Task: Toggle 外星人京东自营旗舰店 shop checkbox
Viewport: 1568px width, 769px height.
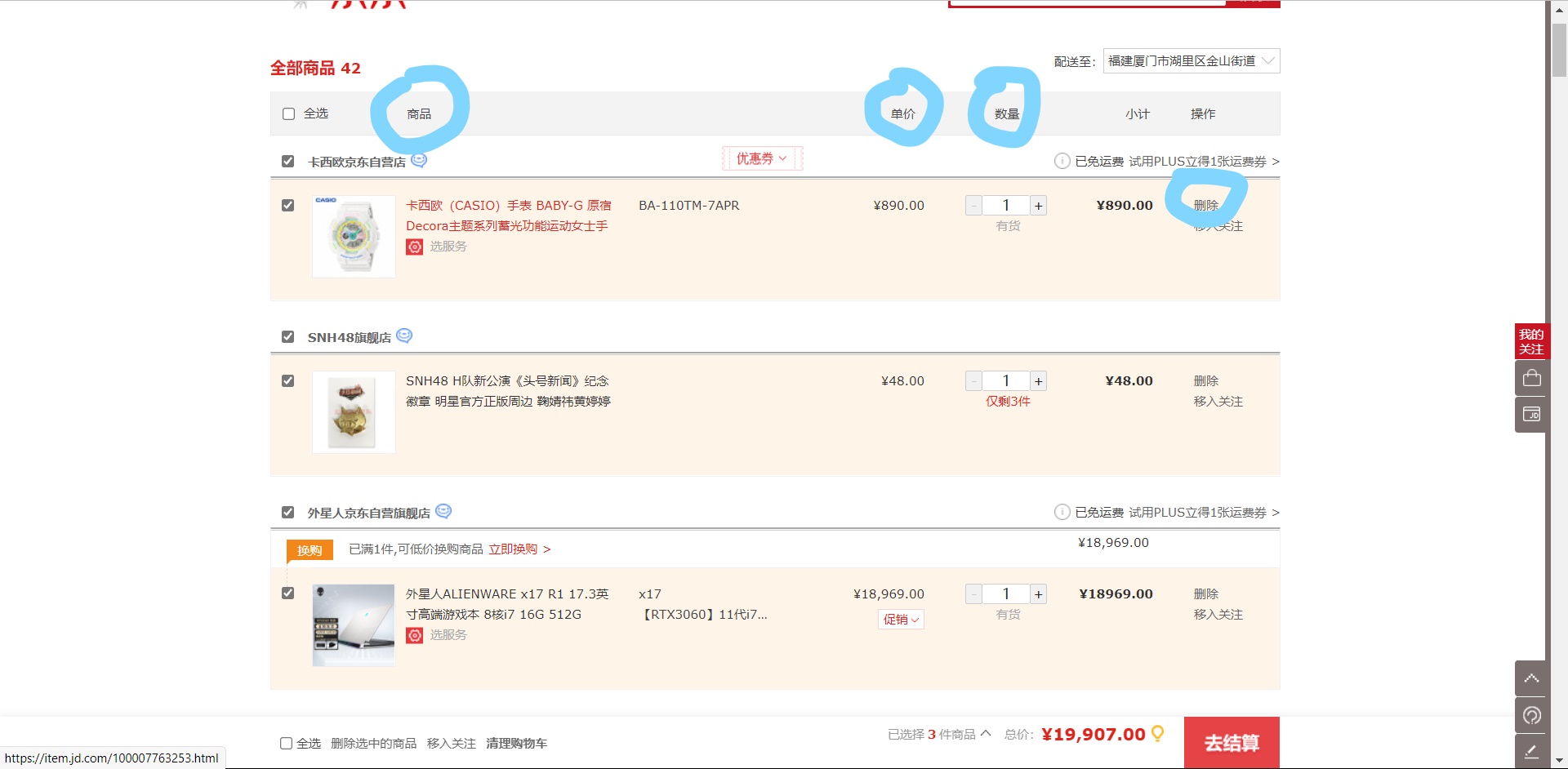Action: [287, 512]
